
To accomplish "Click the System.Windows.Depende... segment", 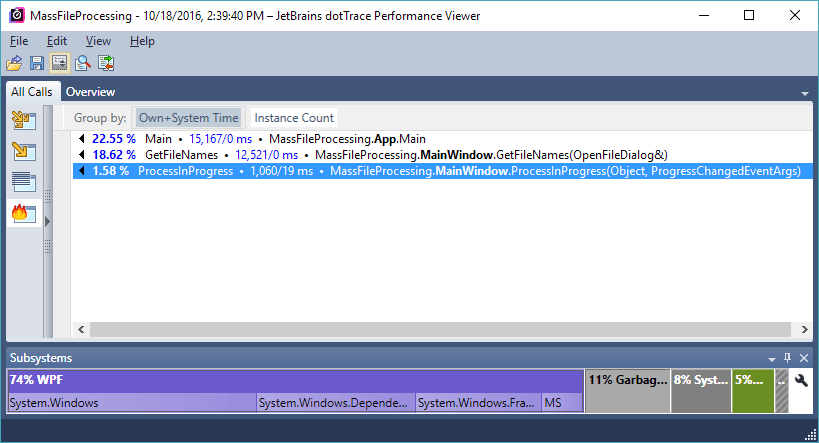I will (336, 403).
